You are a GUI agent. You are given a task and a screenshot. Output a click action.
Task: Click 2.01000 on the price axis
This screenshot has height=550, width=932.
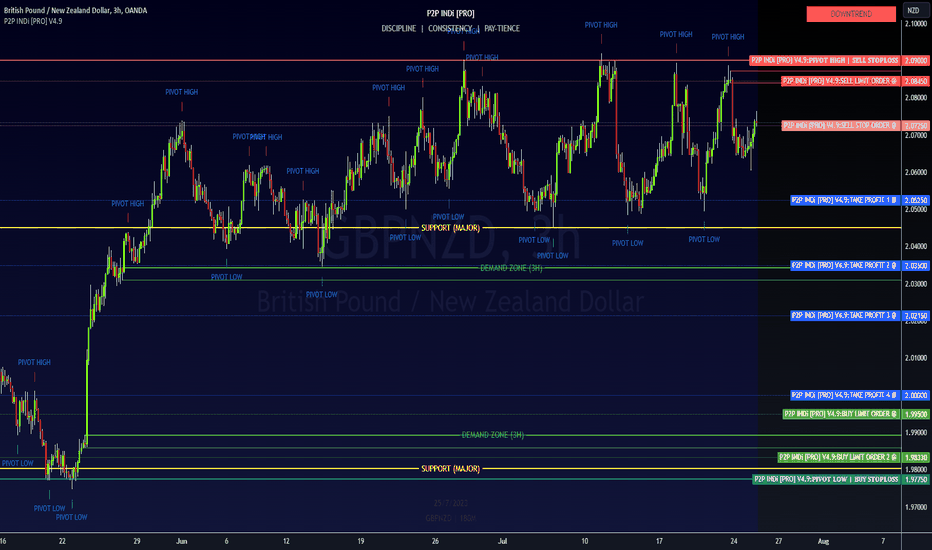click(916, 358)
